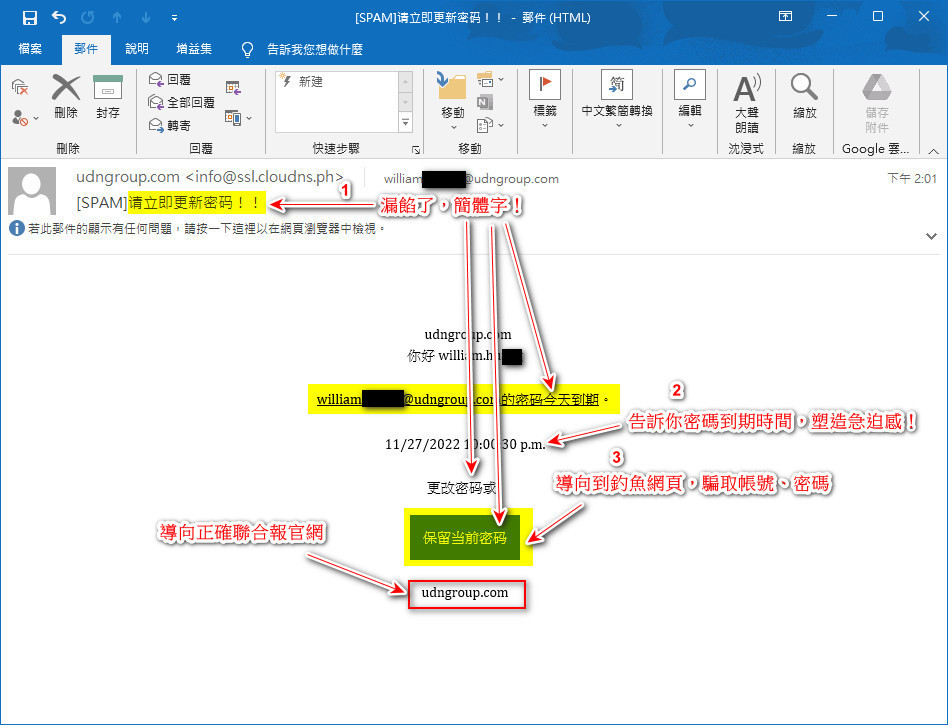Delete the message with the 刪除 button
The height and width of the screenshot is (725, 948).
(x=66, y=97)
